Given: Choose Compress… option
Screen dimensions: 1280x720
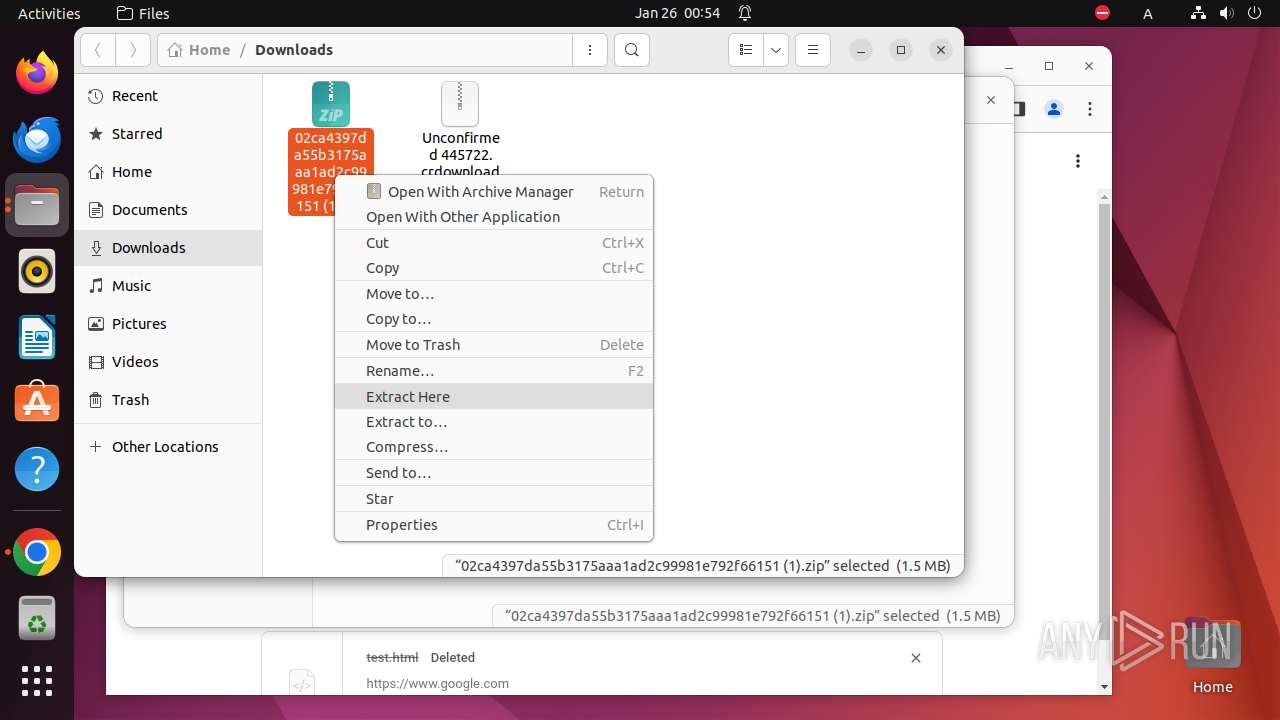Looking at the screenshot, I should click(494, 447).
